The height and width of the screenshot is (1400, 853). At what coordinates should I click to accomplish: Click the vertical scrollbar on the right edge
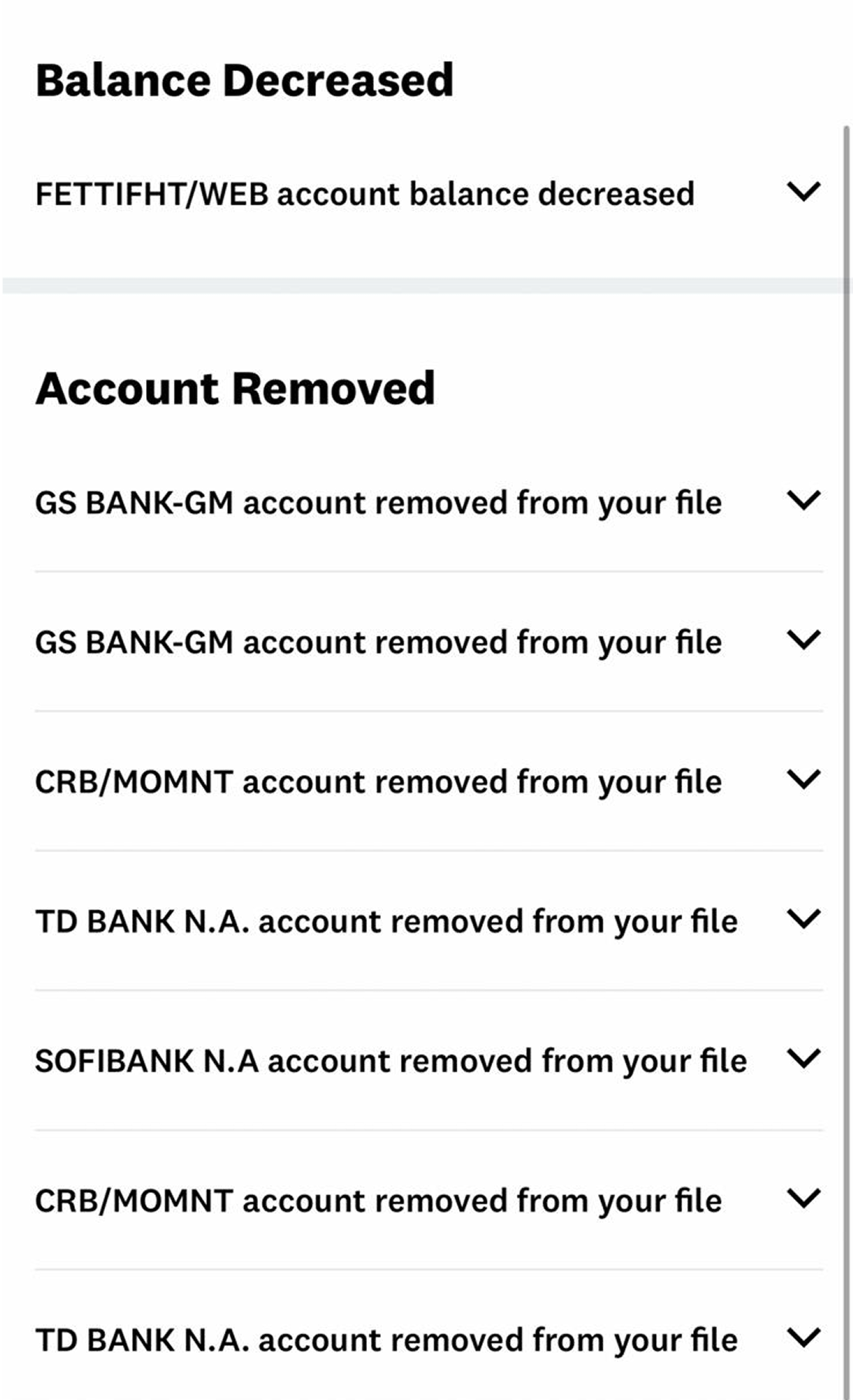pos(847,695)
